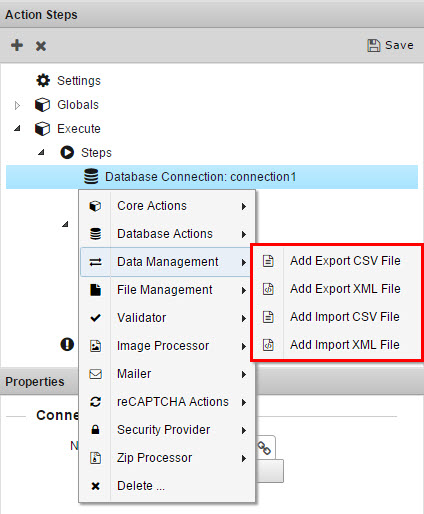Collapse the Steps tree node
Image resolution: width=424 pixels, height=514 pixels.
click(41, 152)
